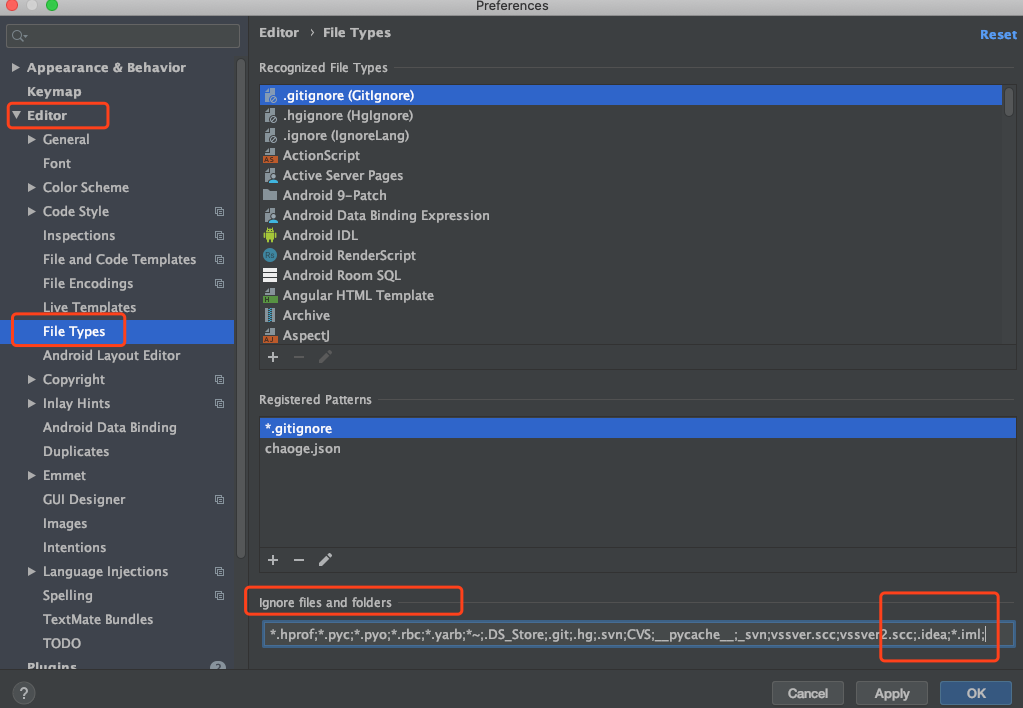Expand the General subsection
1023x708 pixels.
click(31, 140)
